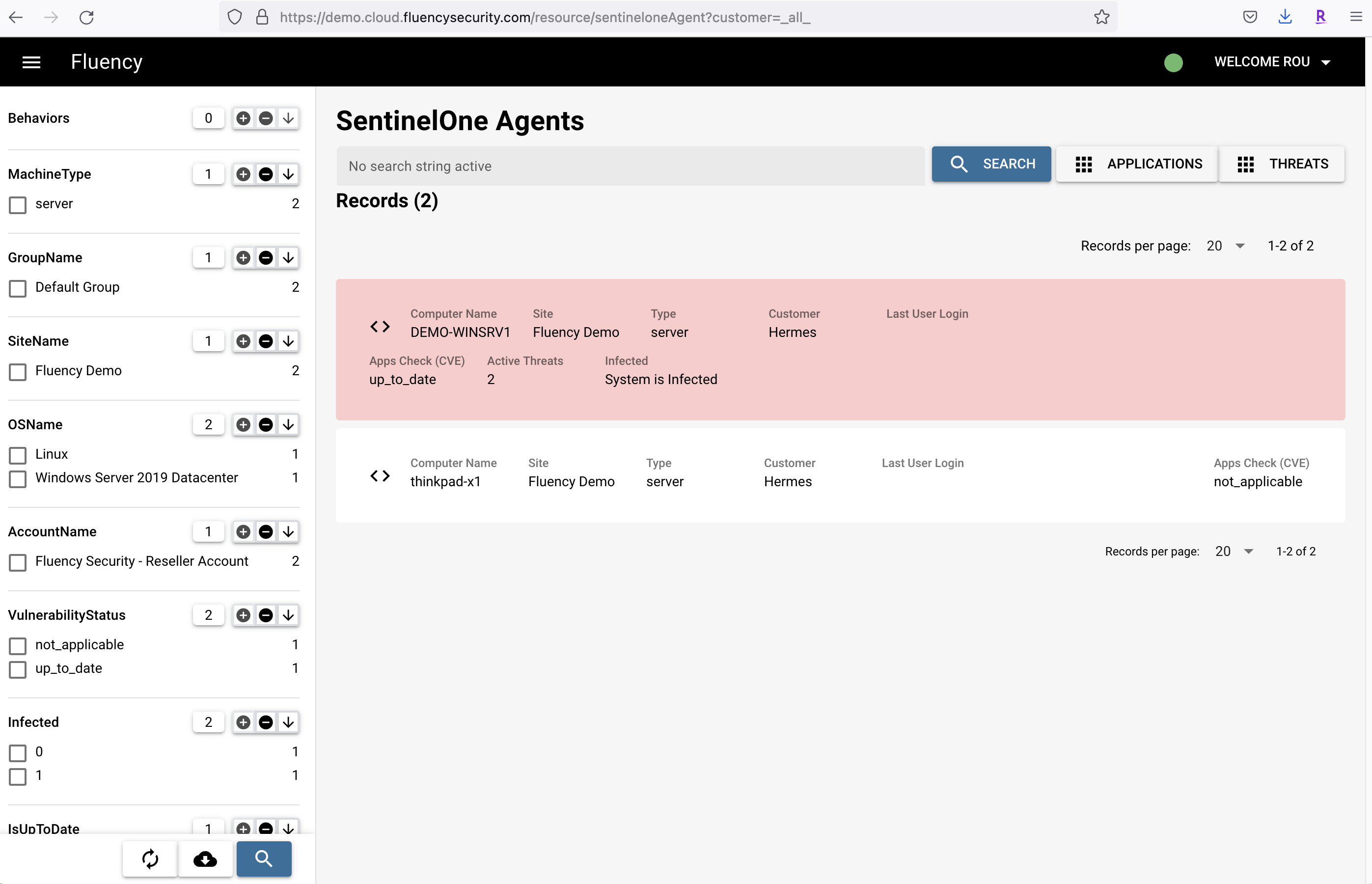This screenshot has height=884, width=1372.
Task: Expand Behaviors facet with down arrow
Action: click(x=288, y=118)
